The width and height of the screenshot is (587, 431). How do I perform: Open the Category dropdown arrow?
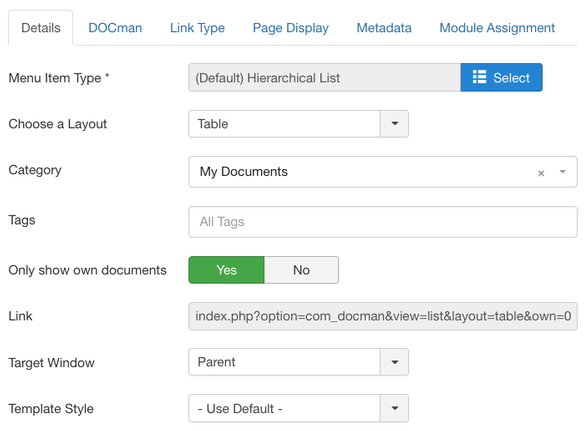click(x=562, y=172)
